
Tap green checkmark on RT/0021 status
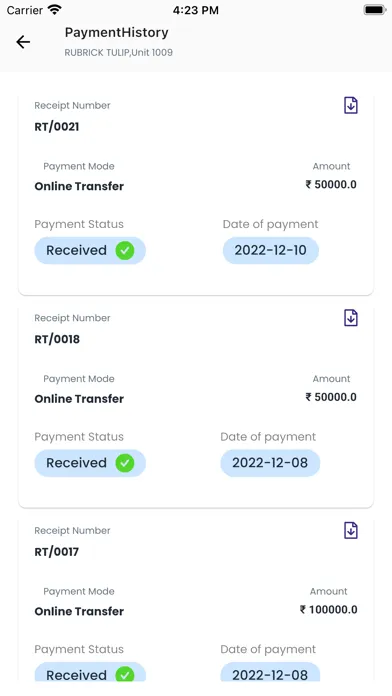(x=125, y=250)
